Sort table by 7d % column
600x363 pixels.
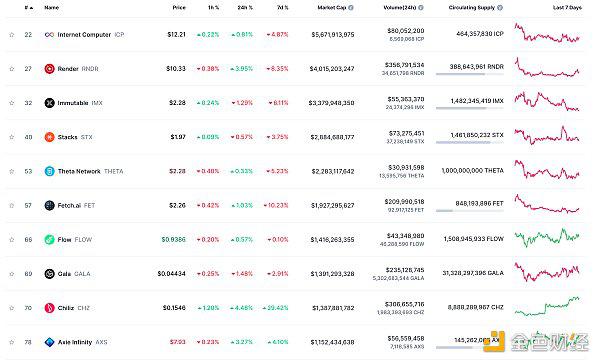tap(282, 8)
